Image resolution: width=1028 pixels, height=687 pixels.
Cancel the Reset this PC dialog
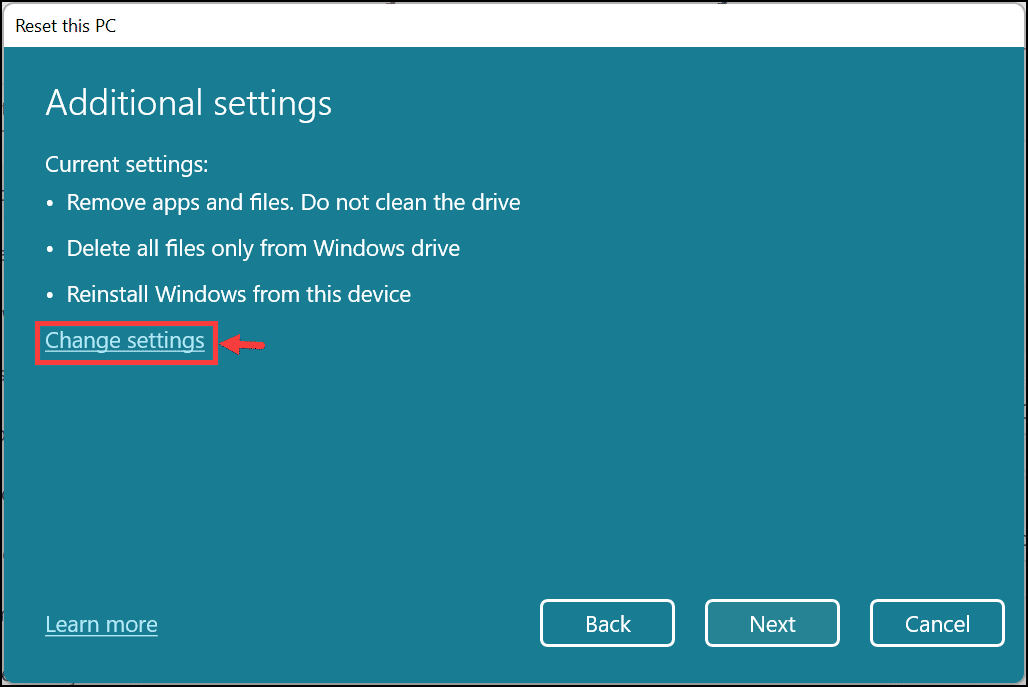point(937,623)
